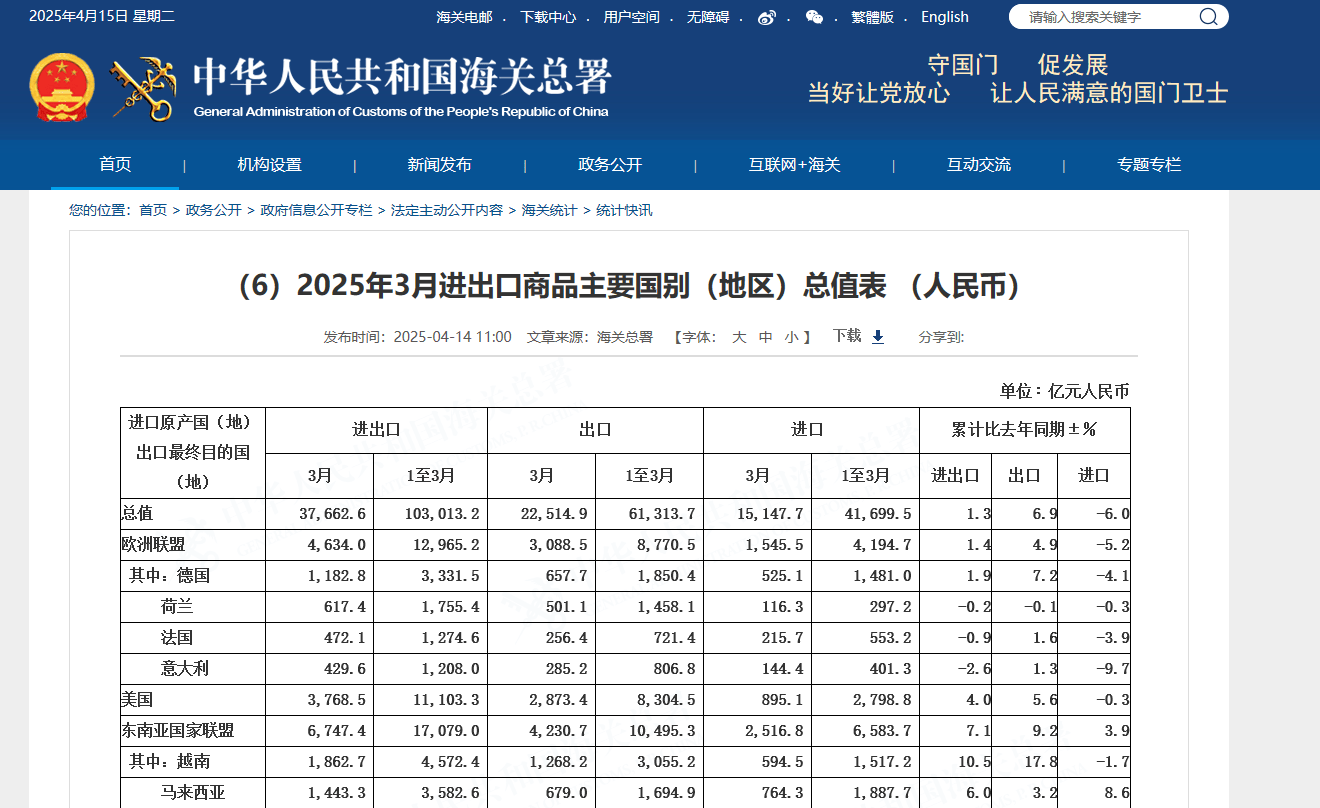Click the 累计比去年同期±% header

tap(1025, 430)
